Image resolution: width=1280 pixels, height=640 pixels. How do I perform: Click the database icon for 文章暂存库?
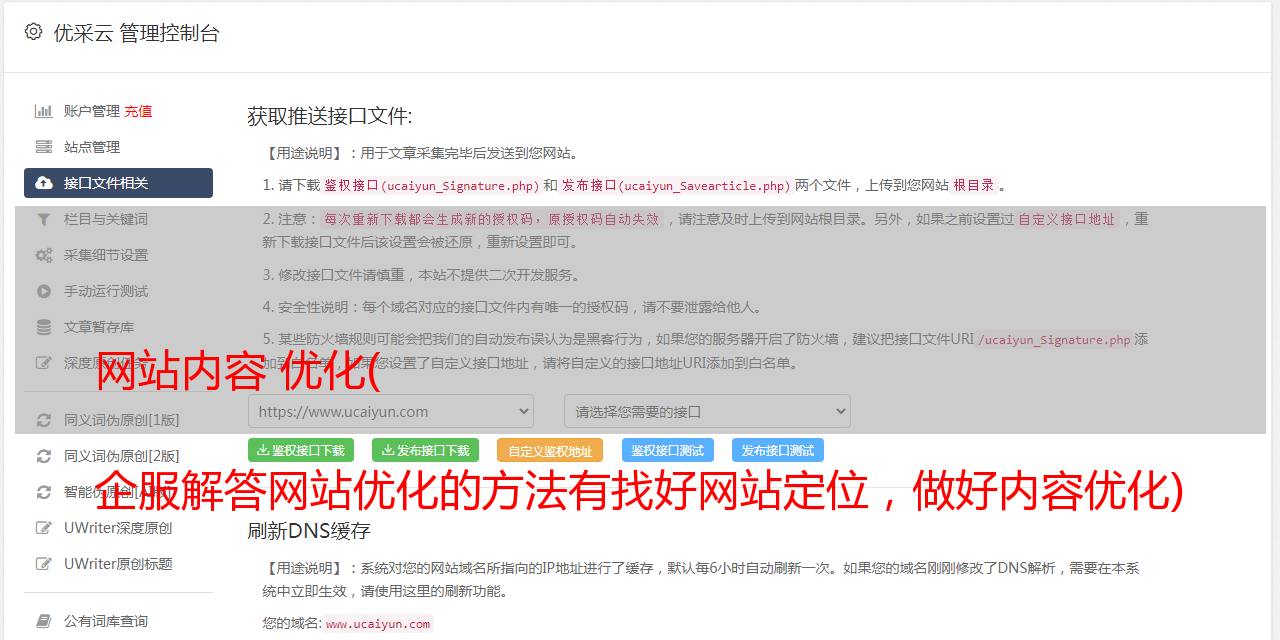pos(44,327)
